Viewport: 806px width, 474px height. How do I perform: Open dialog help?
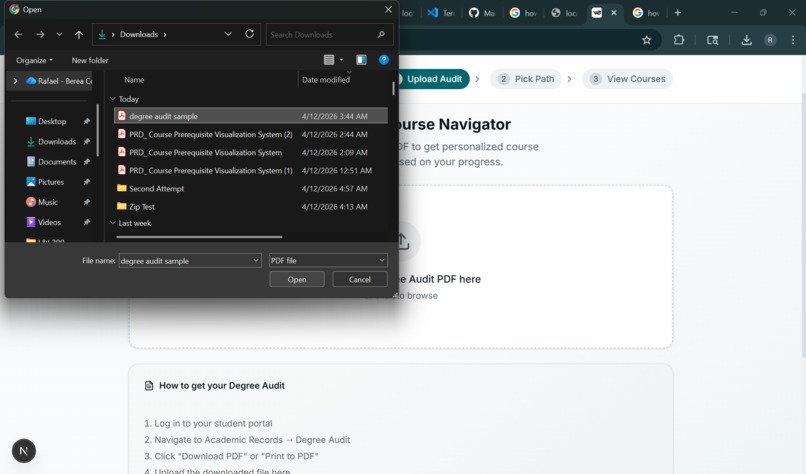click(383, 60)
